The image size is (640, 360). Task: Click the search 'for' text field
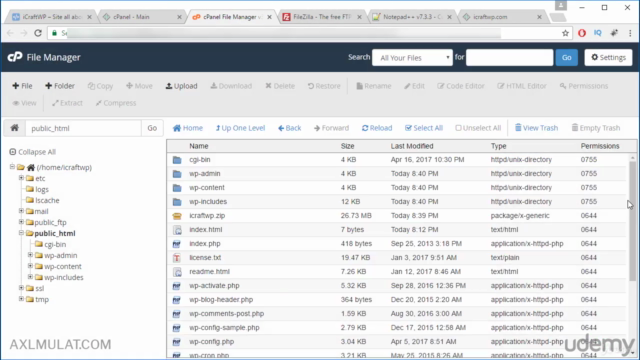509,58
